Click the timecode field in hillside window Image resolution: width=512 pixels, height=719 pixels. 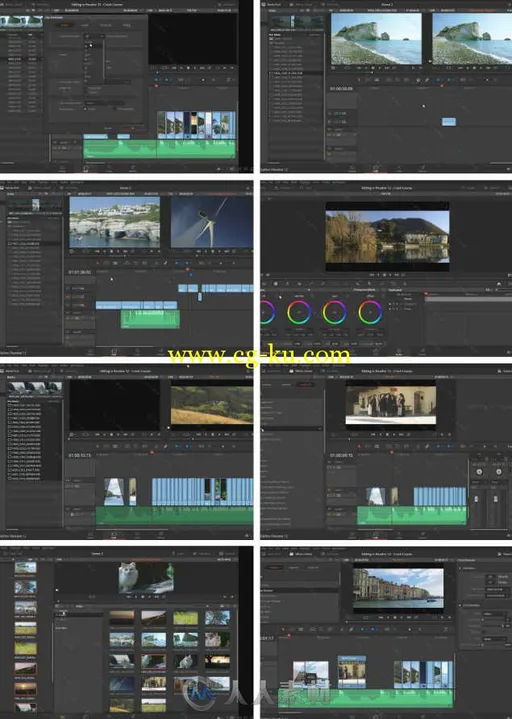pos(80,455)
